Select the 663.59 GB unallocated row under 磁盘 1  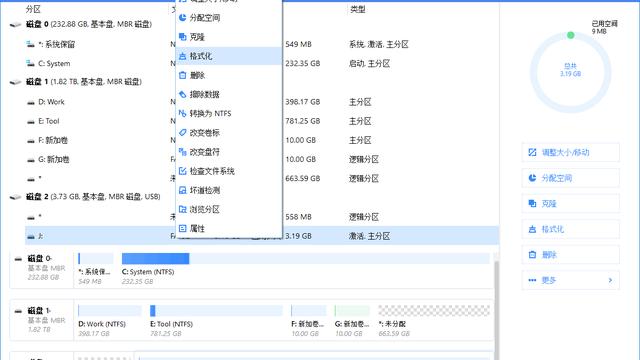point(261,178)
